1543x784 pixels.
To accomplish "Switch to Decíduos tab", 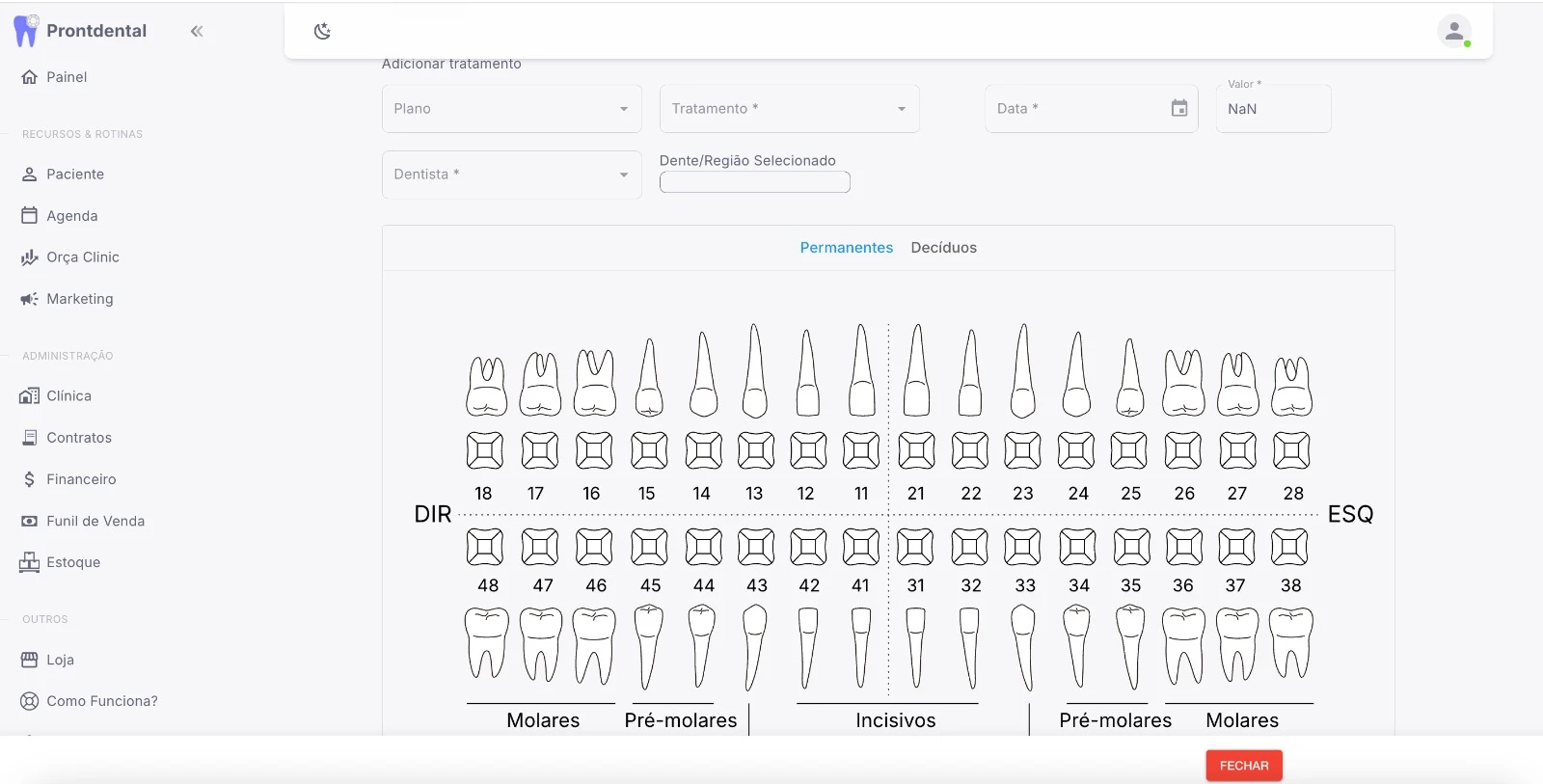I will click(x=944, y=248).
